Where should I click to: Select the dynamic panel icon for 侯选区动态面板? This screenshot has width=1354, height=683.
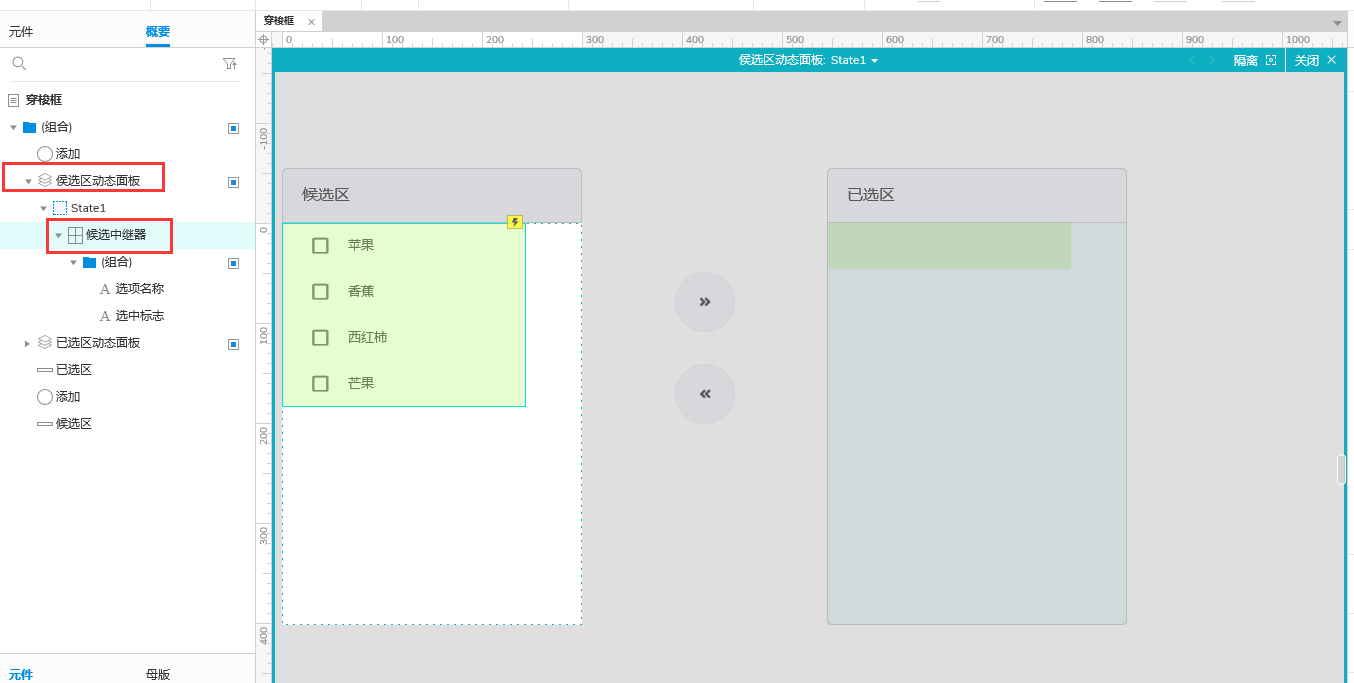pyautogui.click(x=44, y=181)
